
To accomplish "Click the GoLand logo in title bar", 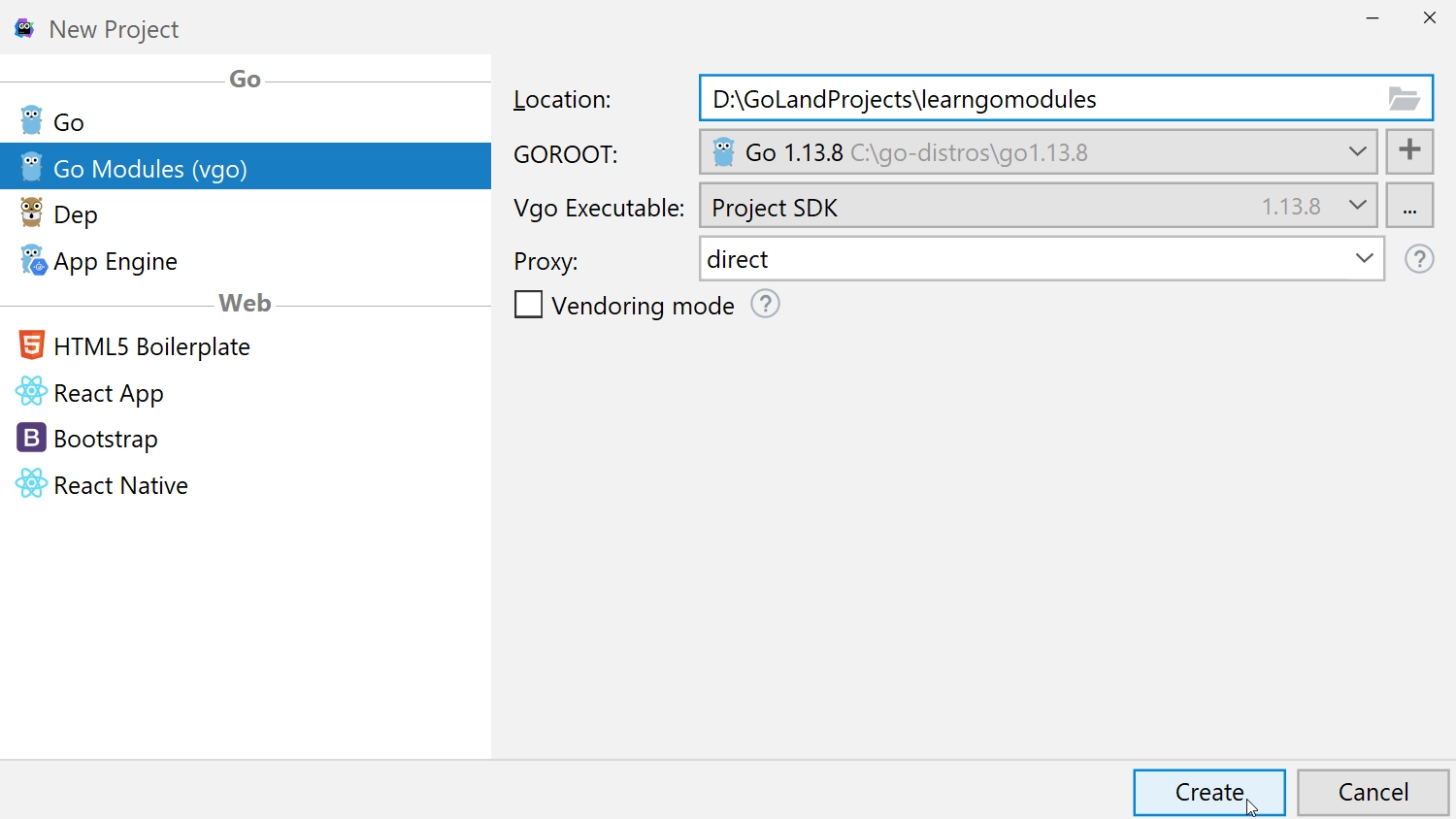I will (x=24, y=28).
